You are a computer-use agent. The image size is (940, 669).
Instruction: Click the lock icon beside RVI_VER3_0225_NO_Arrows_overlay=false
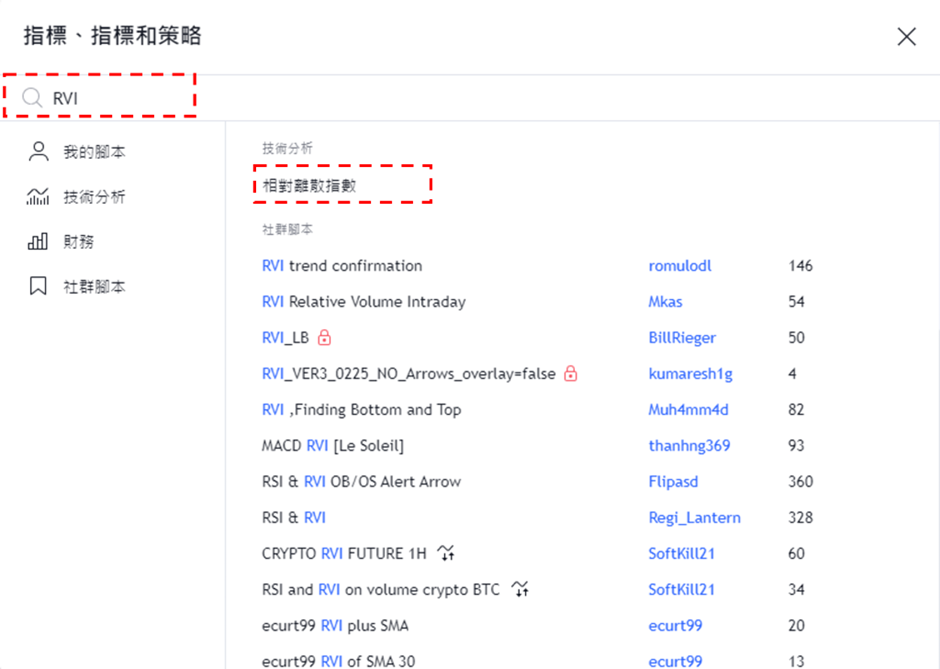coord(571,374)
